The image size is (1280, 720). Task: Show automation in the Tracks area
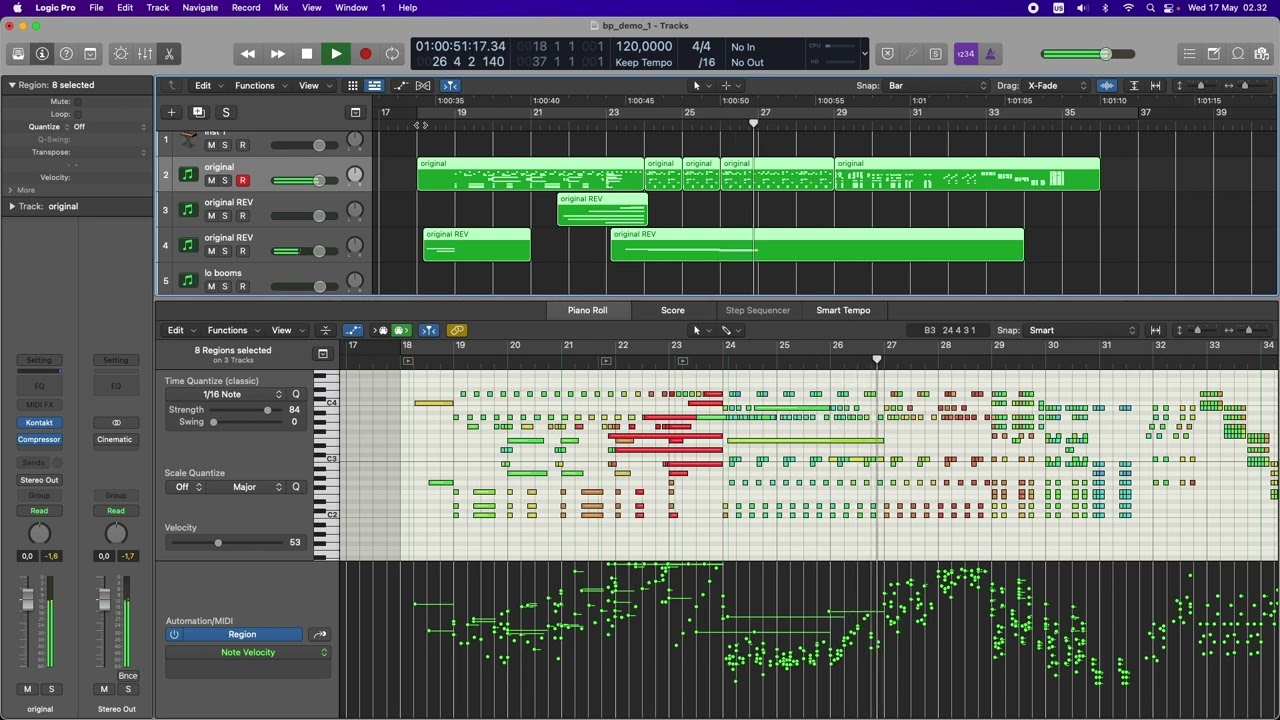click(401, 86)
